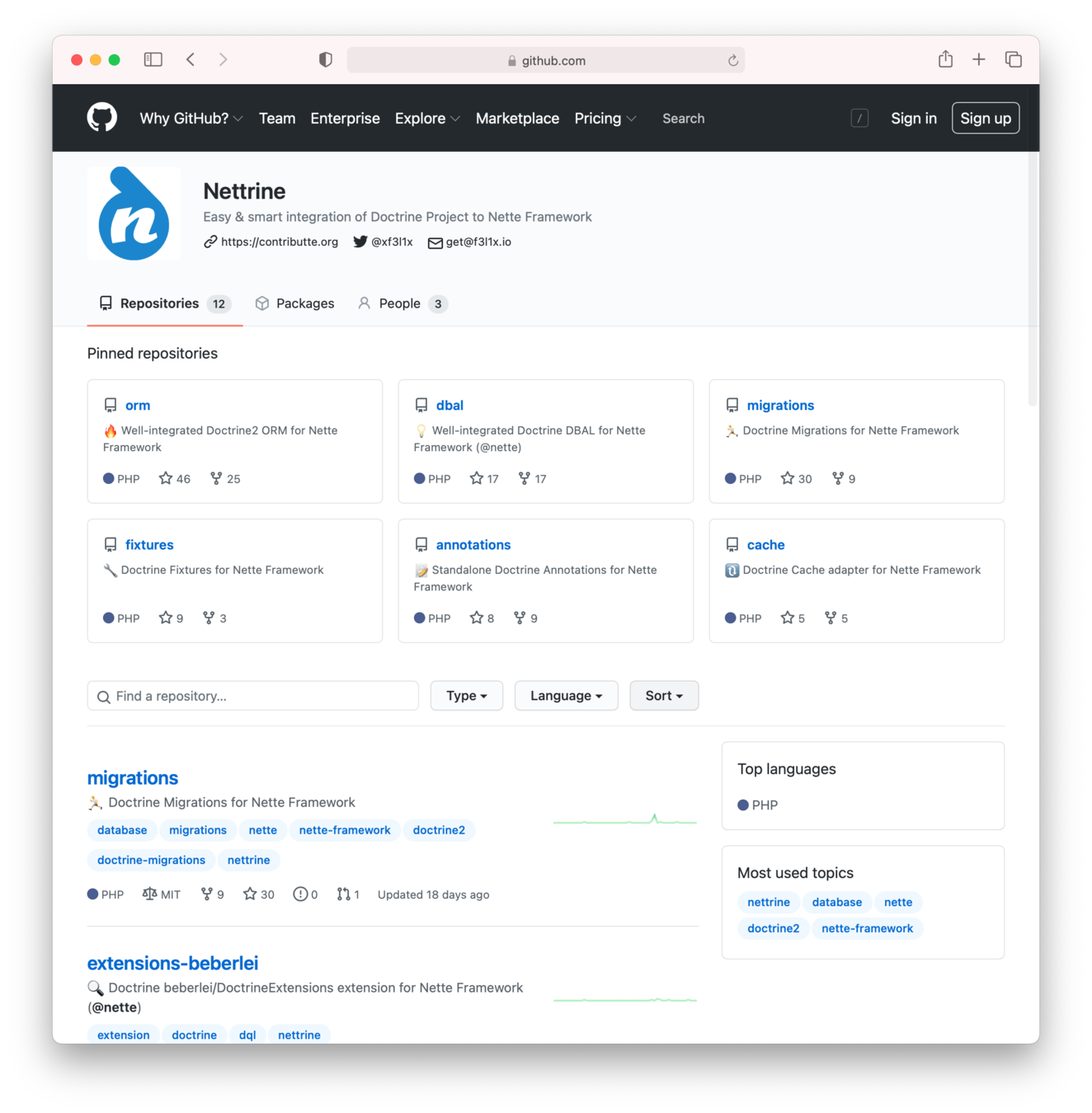
Task: Open the extensions-beberlei repository link
Action: click(172, 963)
